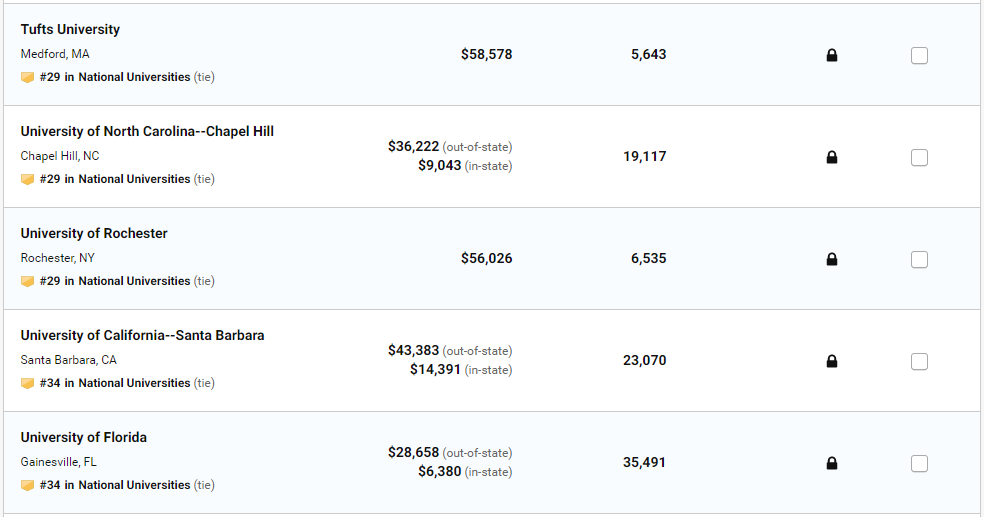984x517 pixels.
Task: Click lock icon for UC Santa Barbara
Action: [x=831, y=362]
